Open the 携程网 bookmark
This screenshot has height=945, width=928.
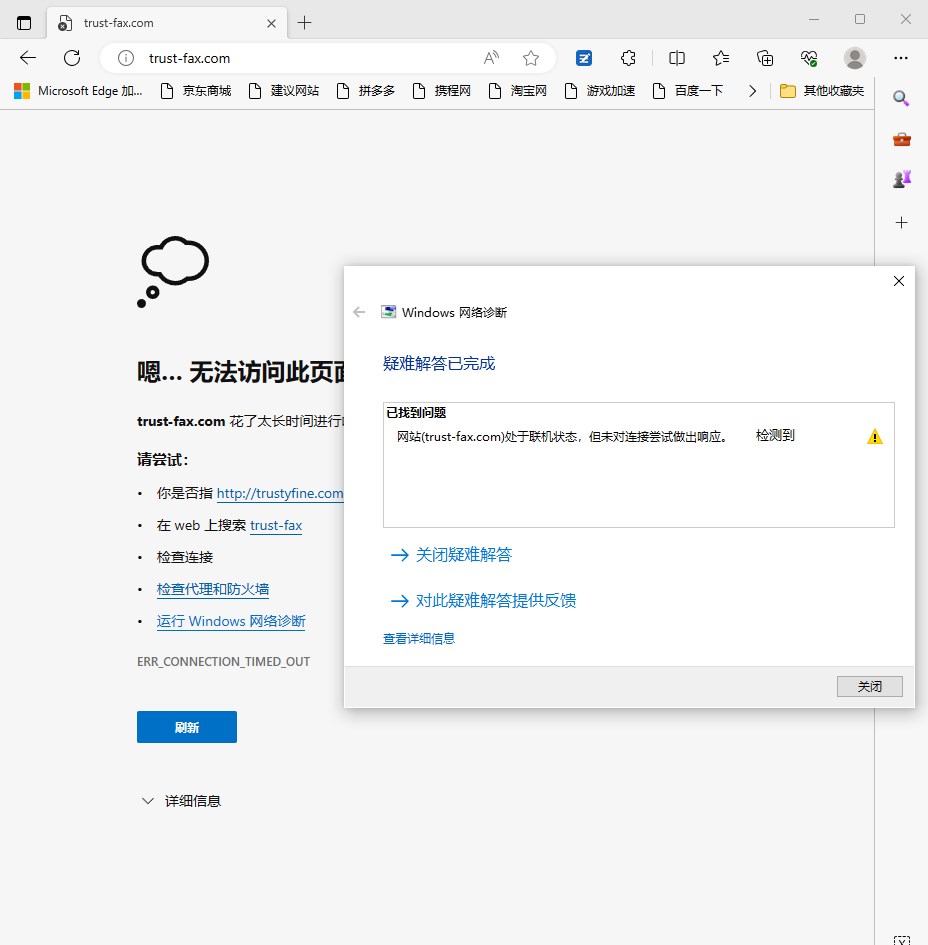[442, 90]
